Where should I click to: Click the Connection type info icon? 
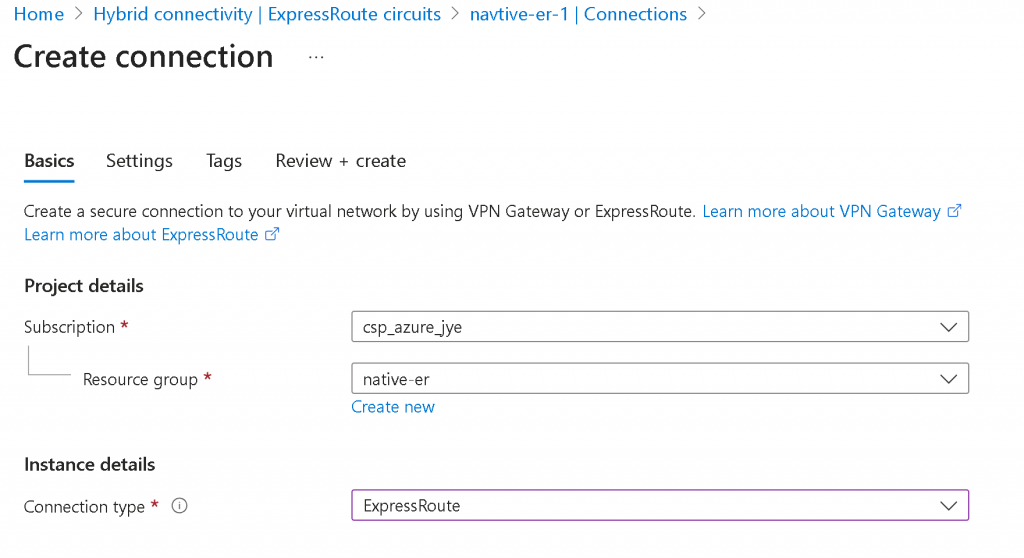pyautogui.click(x=180, y=506)
